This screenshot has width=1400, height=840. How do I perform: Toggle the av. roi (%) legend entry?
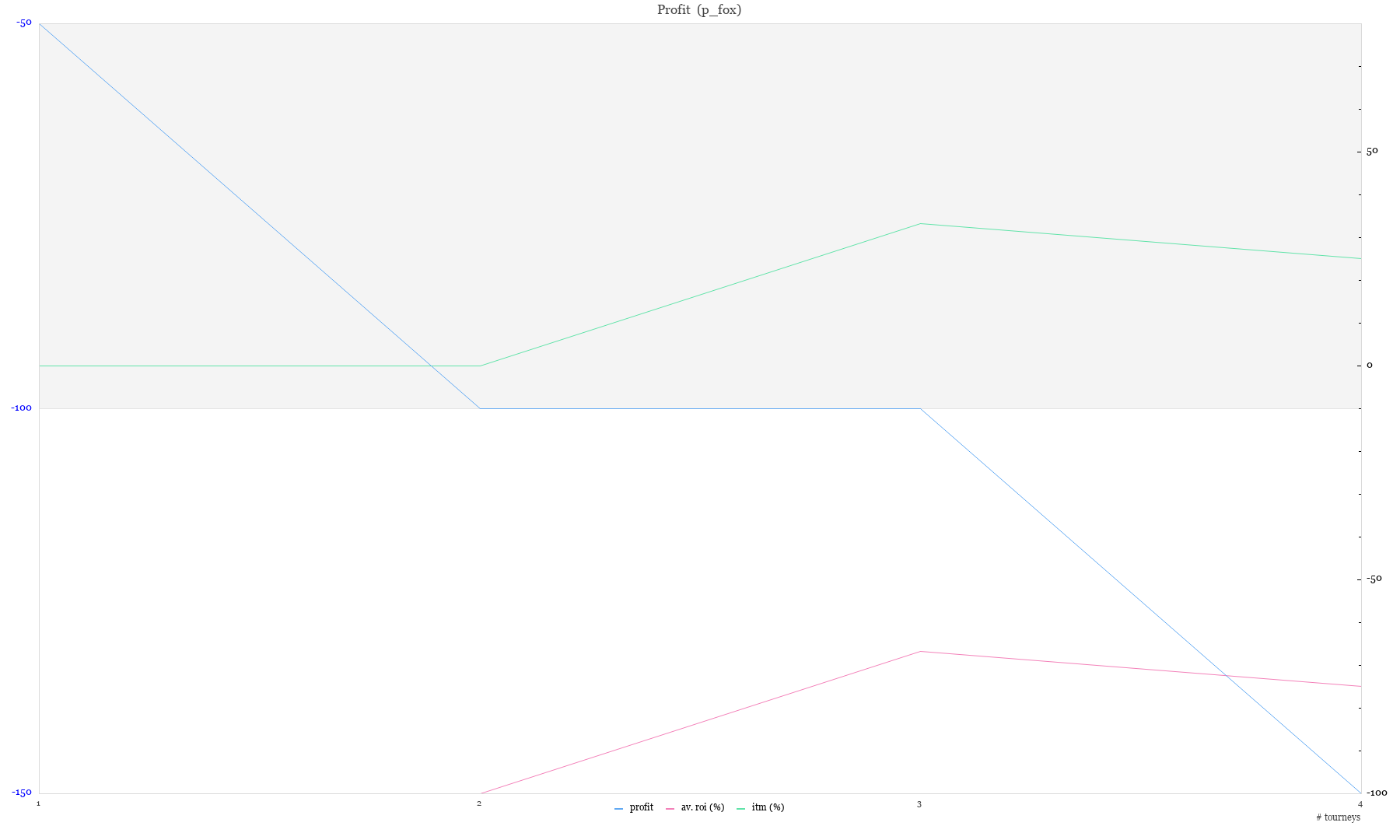702,807
